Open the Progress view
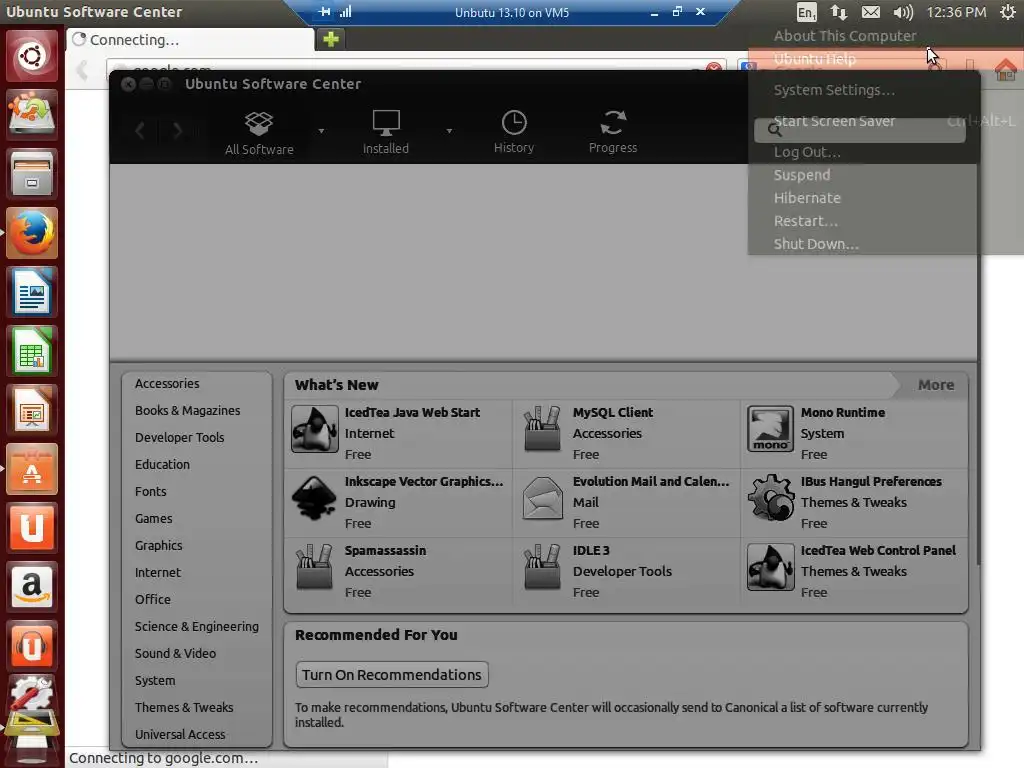This screenshot has height=768, width=1024. (613, 133)
